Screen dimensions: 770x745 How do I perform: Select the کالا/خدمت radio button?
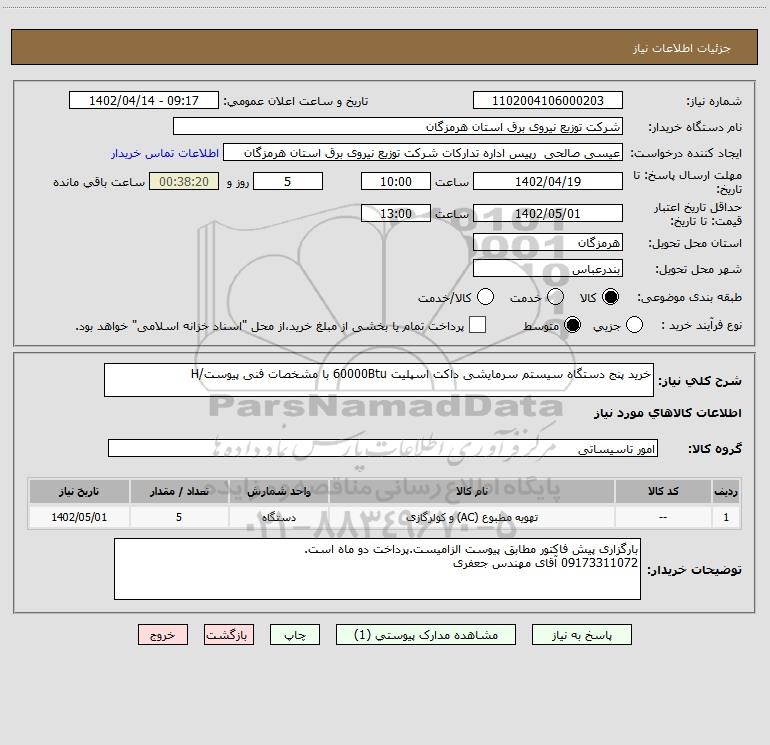click(x=485, y=297)
